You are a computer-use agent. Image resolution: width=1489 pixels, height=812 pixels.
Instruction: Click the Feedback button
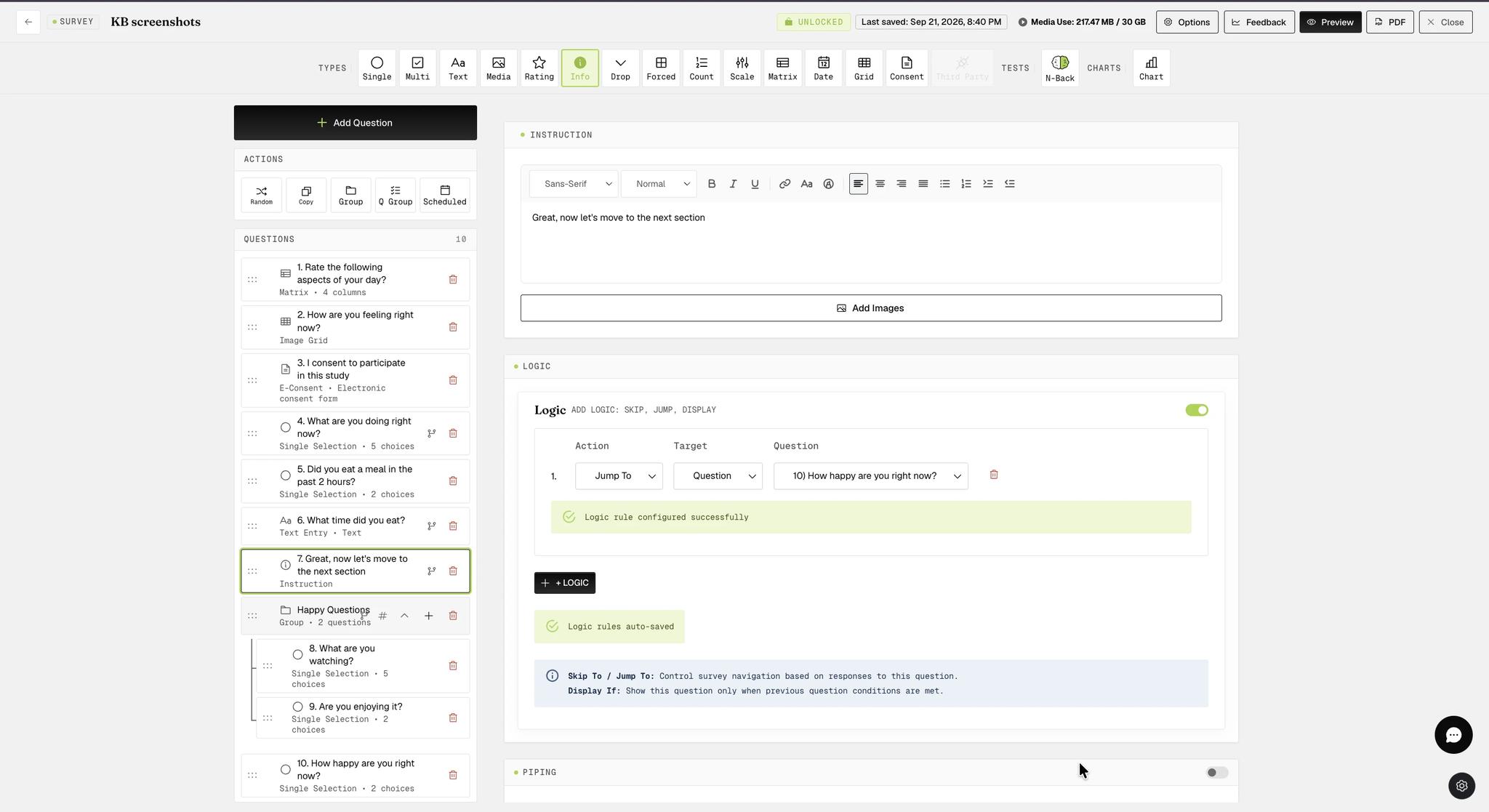1259,22
